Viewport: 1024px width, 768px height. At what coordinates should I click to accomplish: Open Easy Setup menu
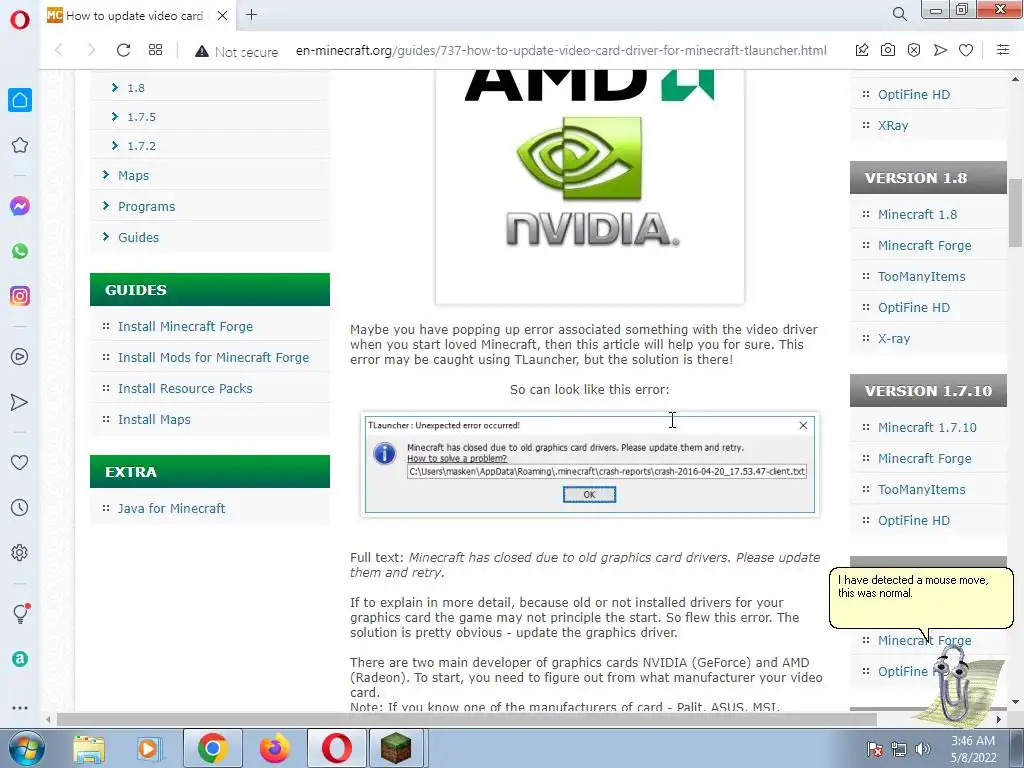point(1003,50)
